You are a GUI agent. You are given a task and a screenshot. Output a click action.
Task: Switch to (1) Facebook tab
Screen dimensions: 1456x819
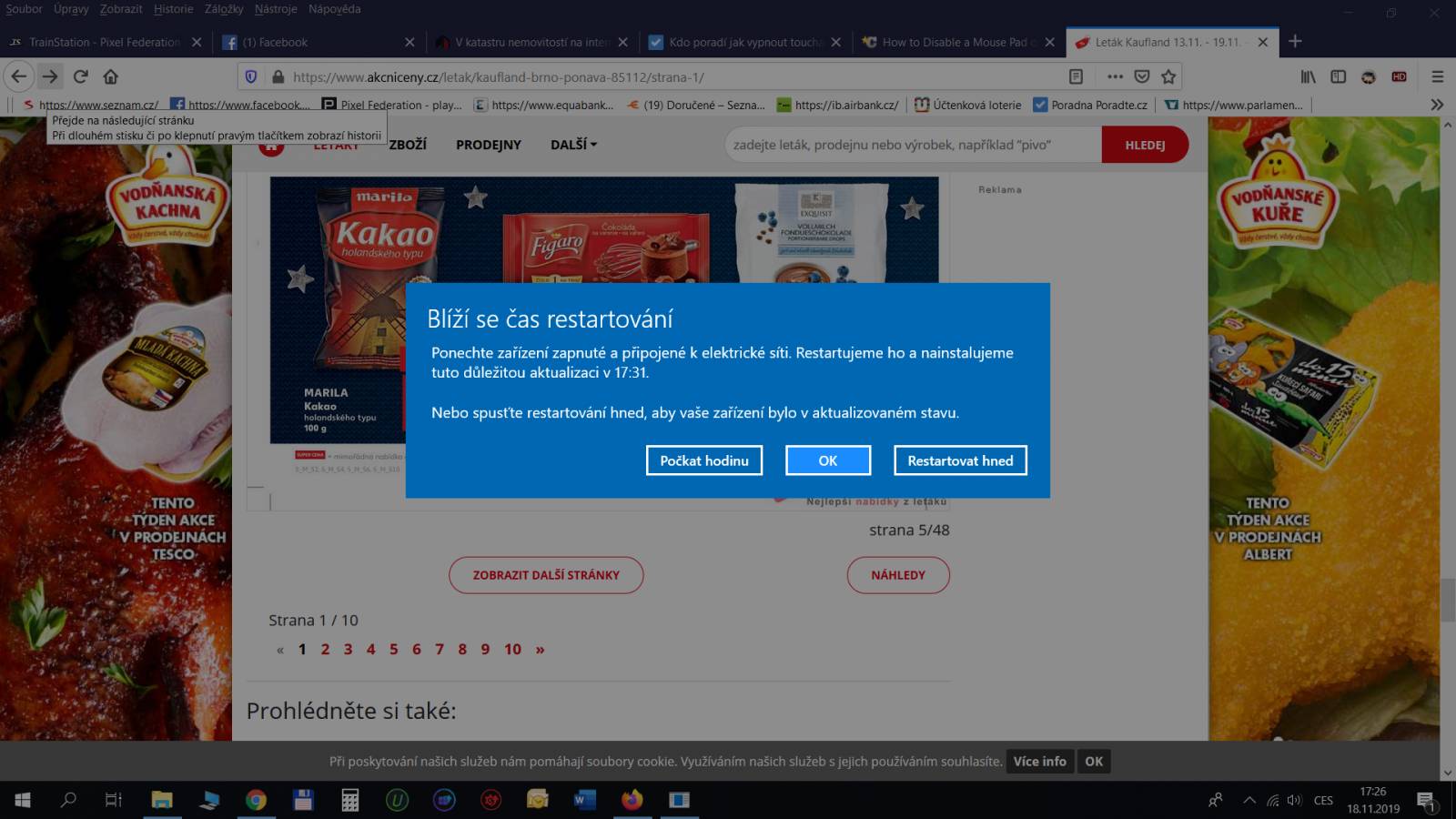[x=318, y=42]
